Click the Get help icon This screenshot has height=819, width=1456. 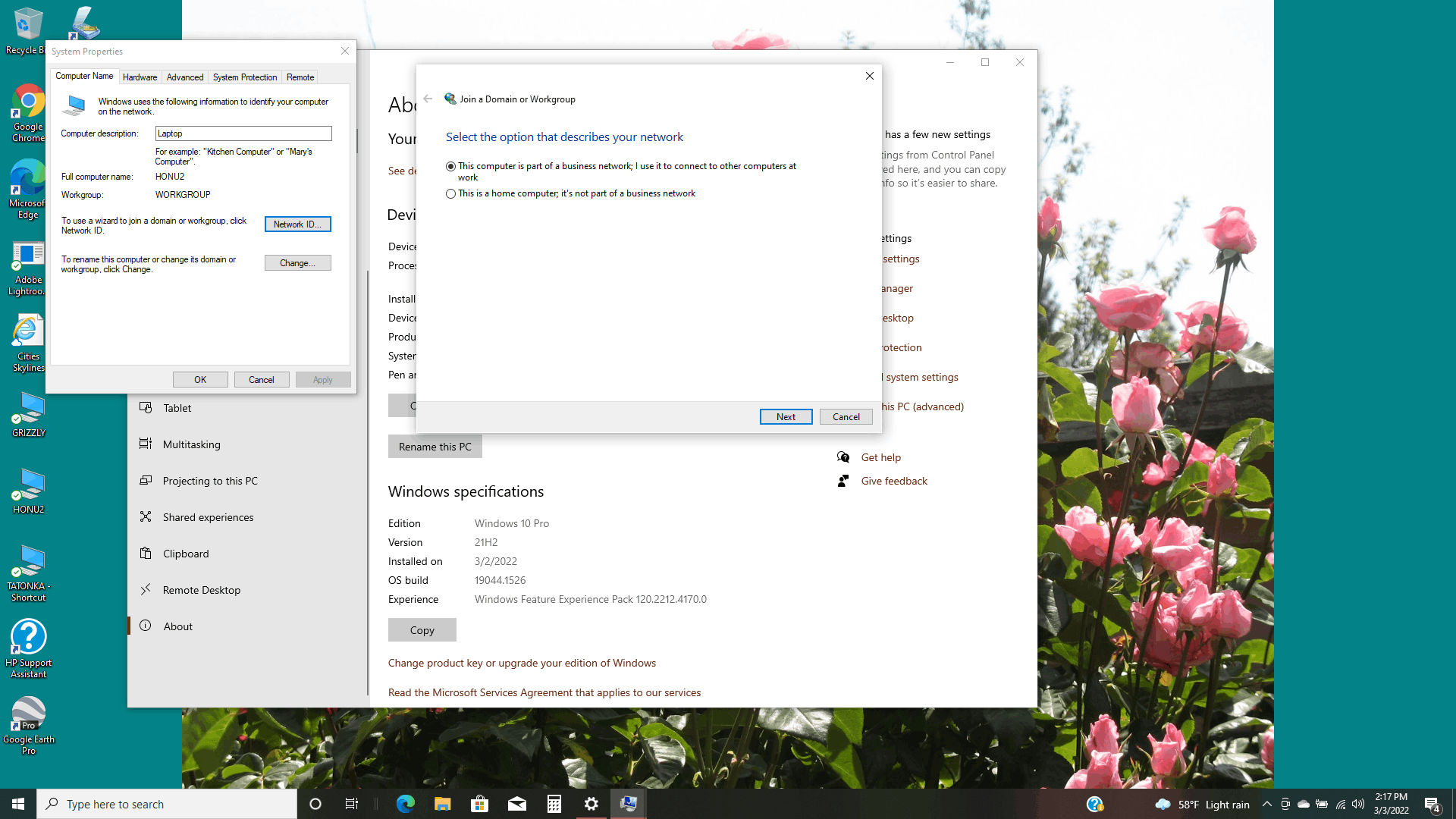(x=843, y=457)
